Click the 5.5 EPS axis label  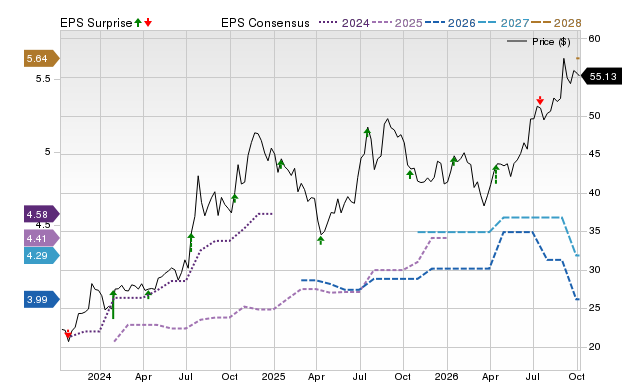(x=43, y=79)
